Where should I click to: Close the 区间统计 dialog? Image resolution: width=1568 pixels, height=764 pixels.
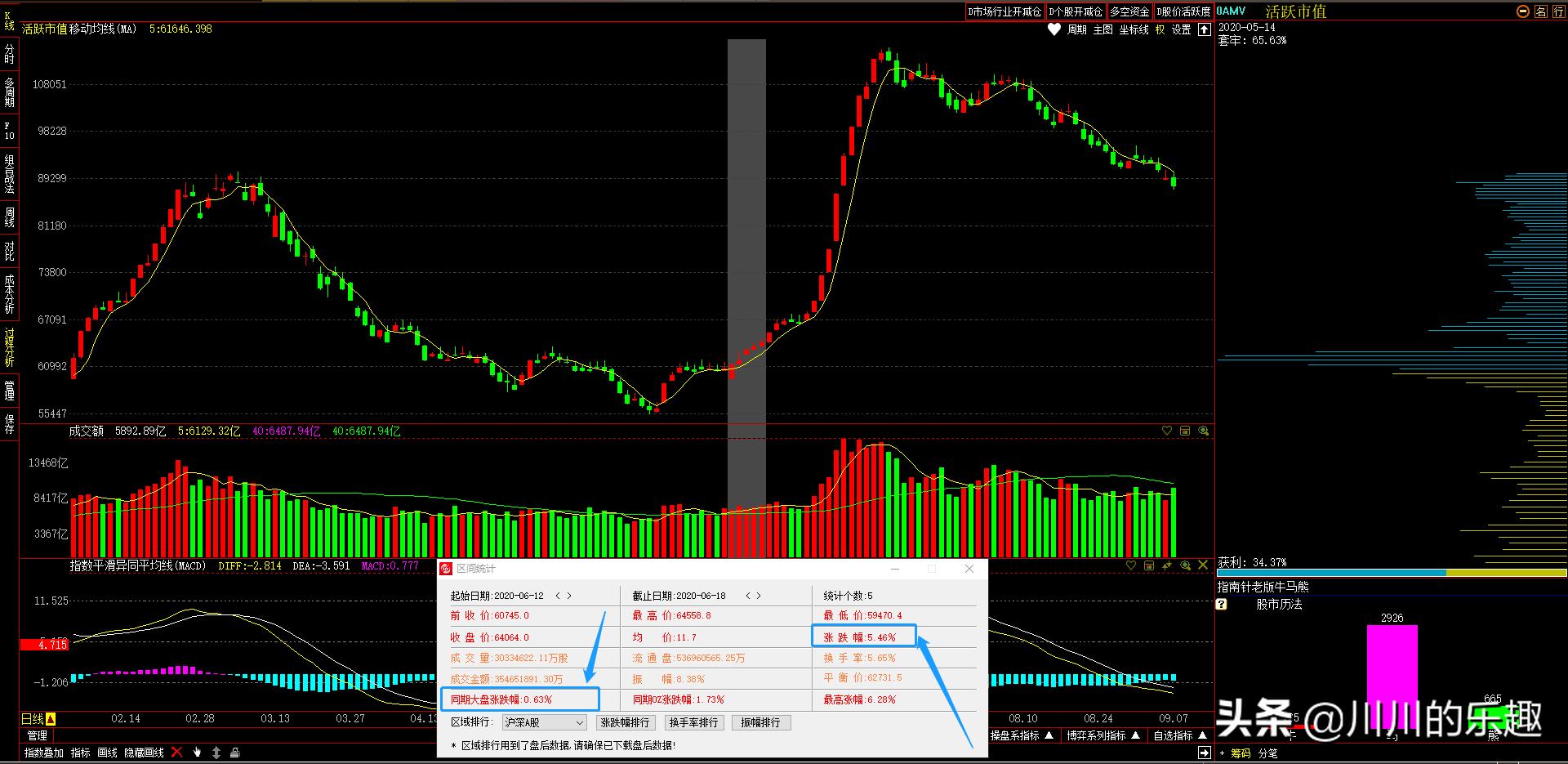[969, 569]
